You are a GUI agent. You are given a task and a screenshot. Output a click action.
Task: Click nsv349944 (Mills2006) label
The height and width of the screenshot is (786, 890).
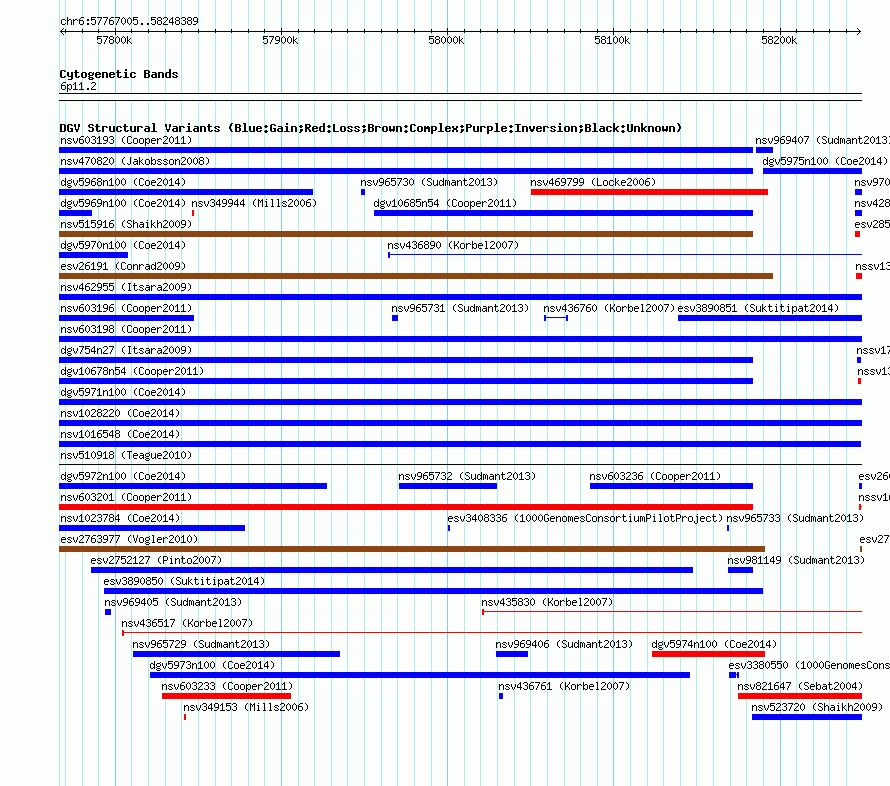coord(254,203)
